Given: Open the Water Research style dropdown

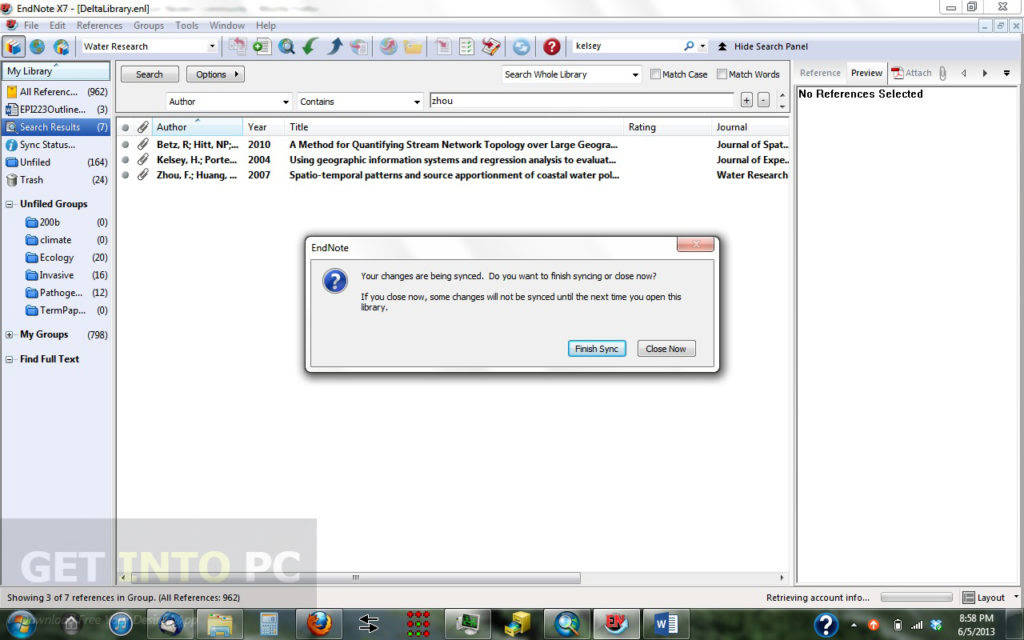Looking at the screenshot, I should pos(212,46).
